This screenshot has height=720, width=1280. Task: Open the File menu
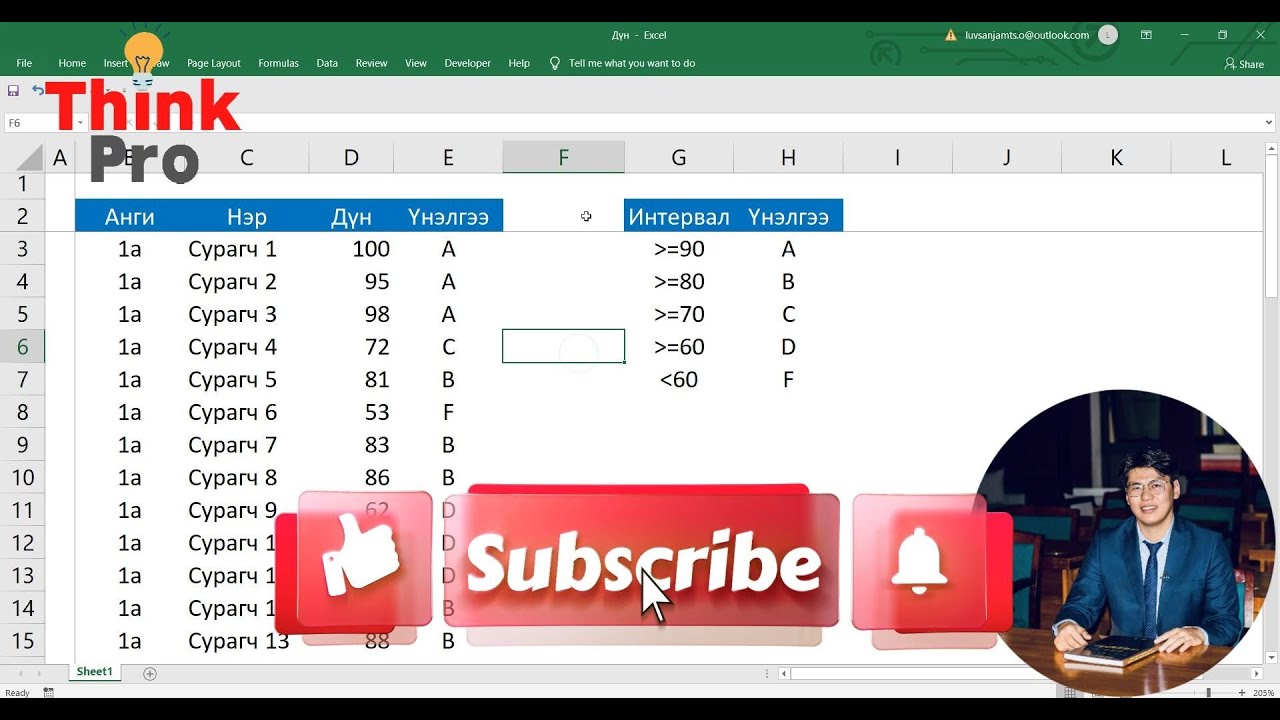pyautogui.click(x=24, y=63)
